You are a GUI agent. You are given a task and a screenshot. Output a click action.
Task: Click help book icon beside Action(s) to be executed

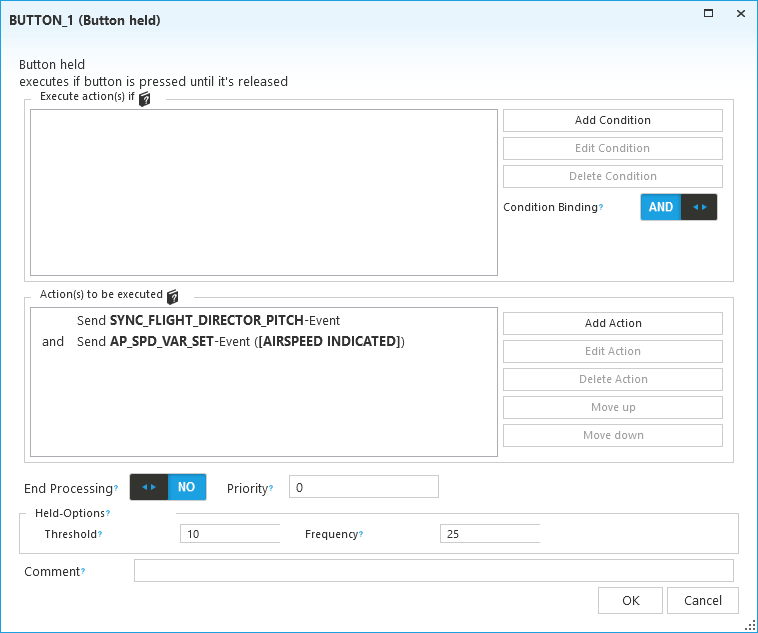(x=173, y=296)
